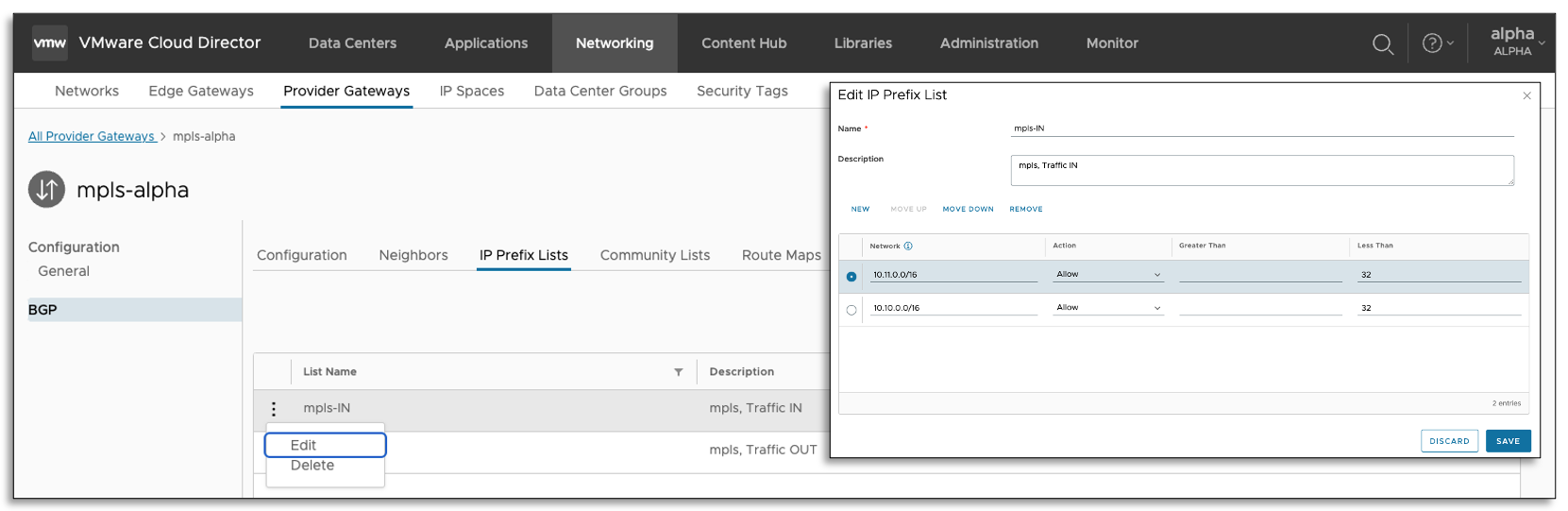Screen dimensions: 1568x511
Task: Click MOVE DOWN in the prefix list
Action: point(968,210)
